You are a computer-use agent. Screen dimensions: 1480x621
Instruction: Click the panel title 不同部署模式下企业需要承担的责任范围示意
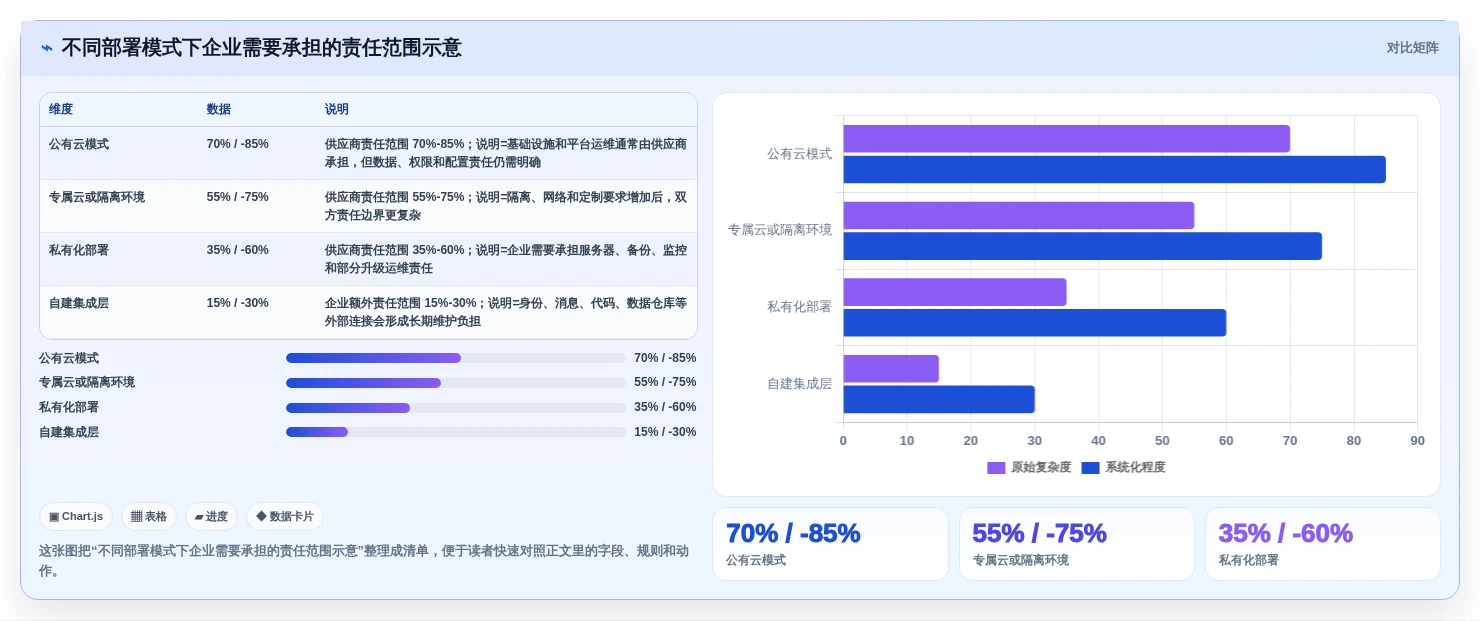pos(261,48)
